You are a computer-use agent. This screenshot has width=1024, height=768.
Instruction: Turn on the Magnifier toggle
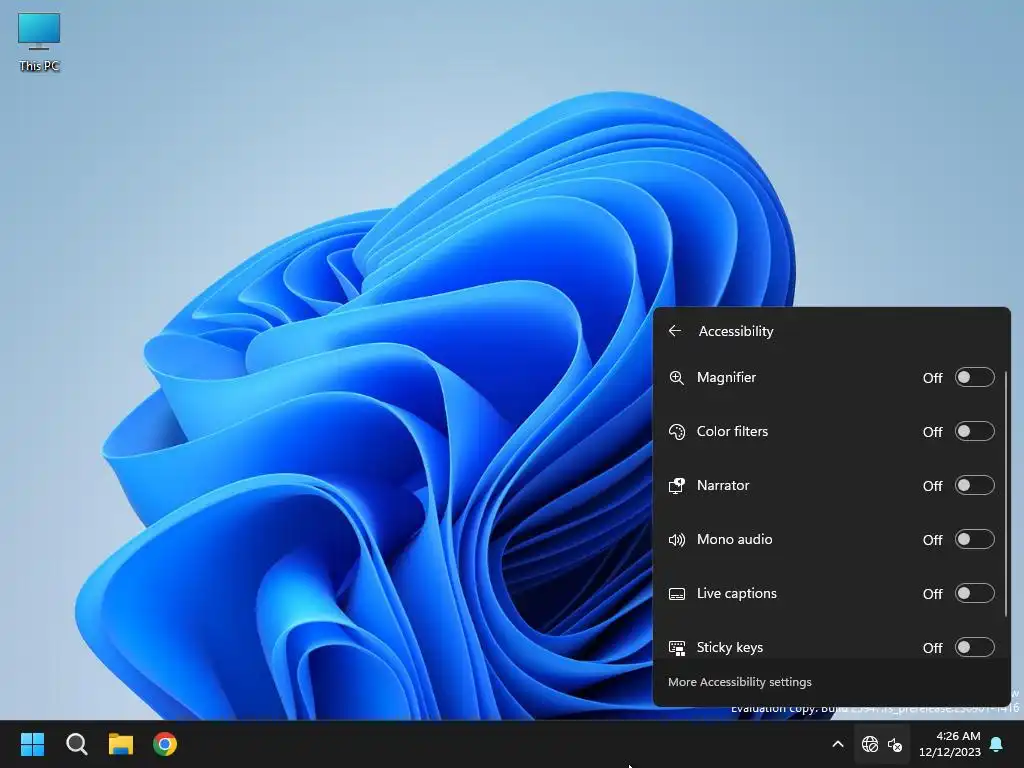[974, 377]
